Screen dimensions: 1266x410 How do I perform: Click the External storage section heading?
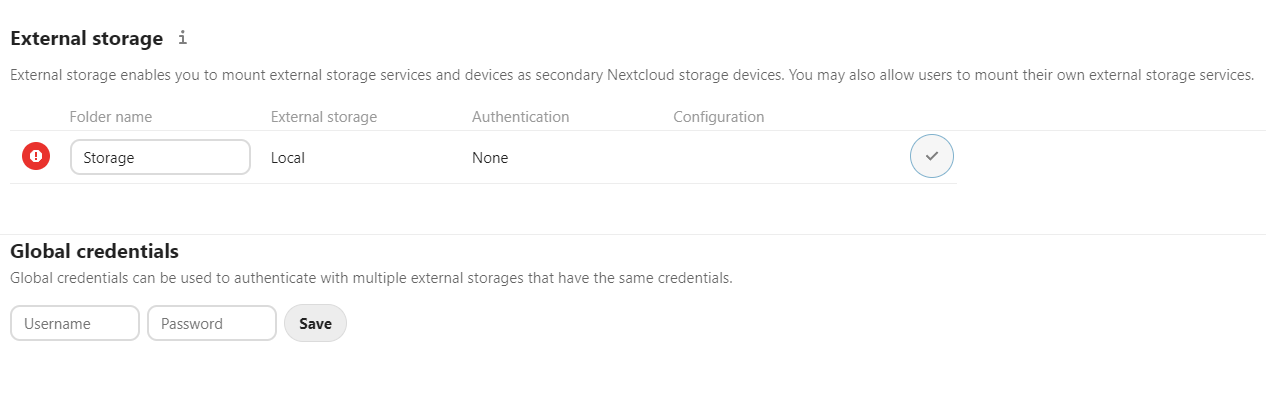86,39
